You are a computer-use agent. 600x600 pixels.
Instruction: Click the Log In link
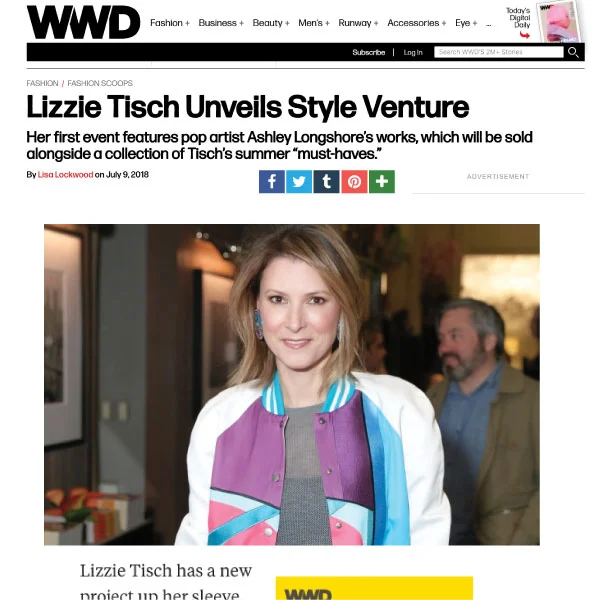413,52
